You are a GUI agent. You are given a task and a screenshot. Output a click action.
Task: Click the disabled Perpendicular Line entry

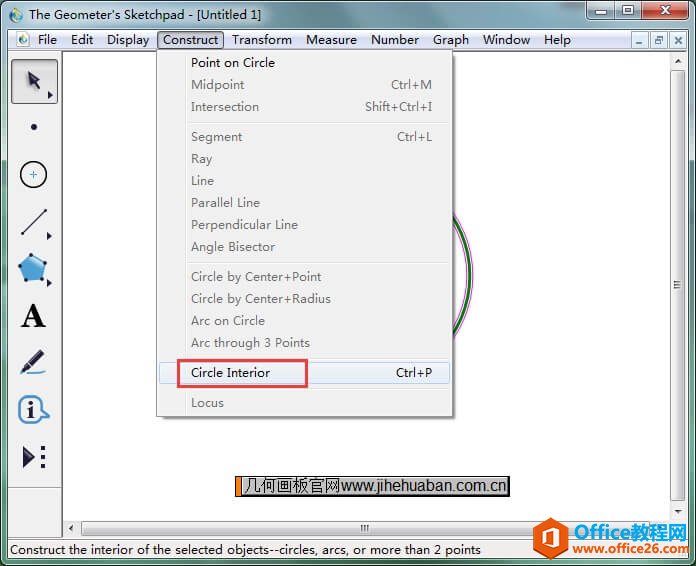pyautogui.click(x=304, y=225)
